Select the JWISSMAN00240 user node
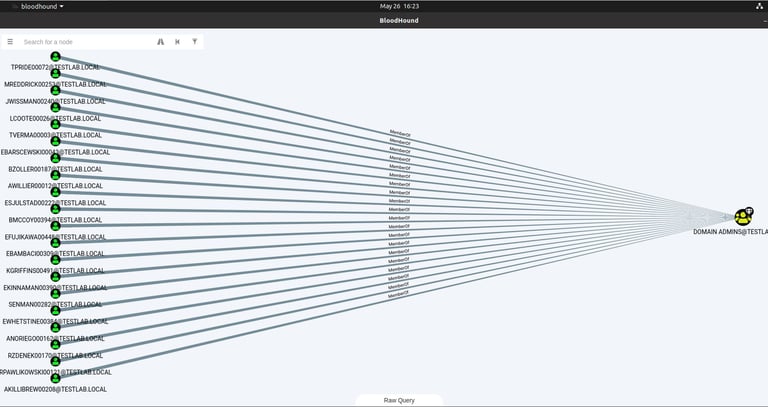The height and width of the screenshot is (407, 768). tap(55, 91)
